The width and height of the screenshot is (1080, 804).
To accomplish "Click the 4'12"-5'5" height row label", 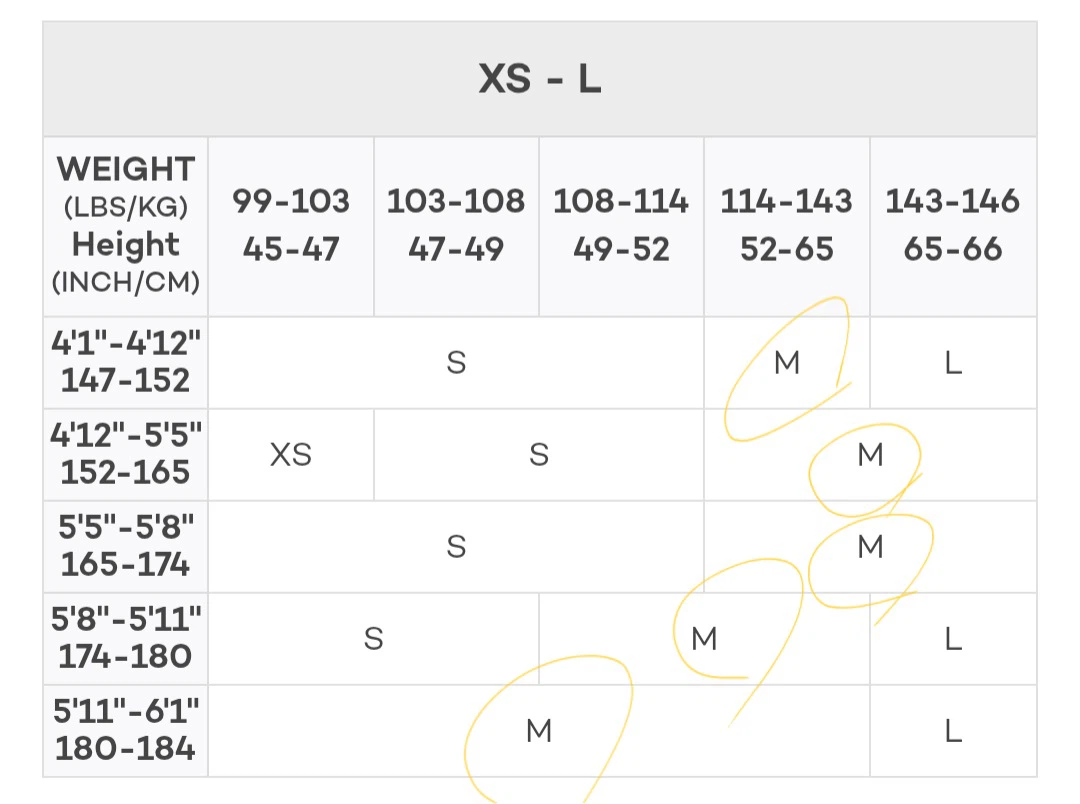I will click(x=125, y=455).
